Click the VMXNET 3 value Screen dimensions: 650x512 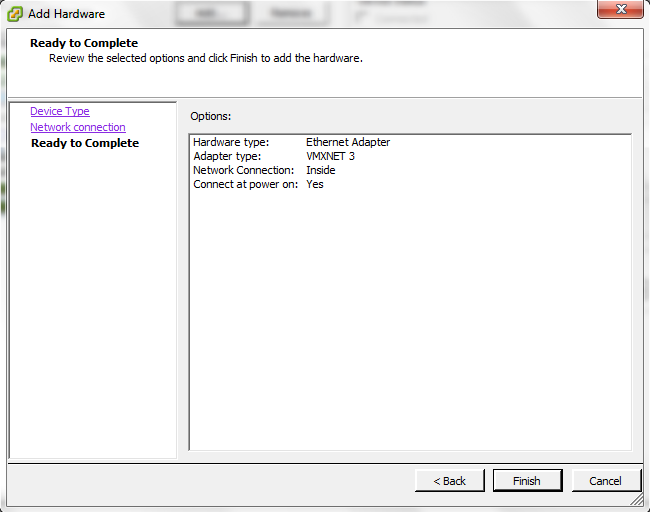point(330,156)
